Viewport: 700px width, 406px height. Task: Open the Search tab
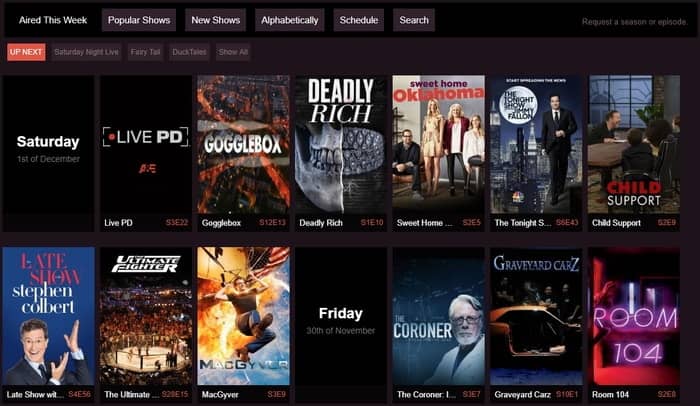click(414, 20)
